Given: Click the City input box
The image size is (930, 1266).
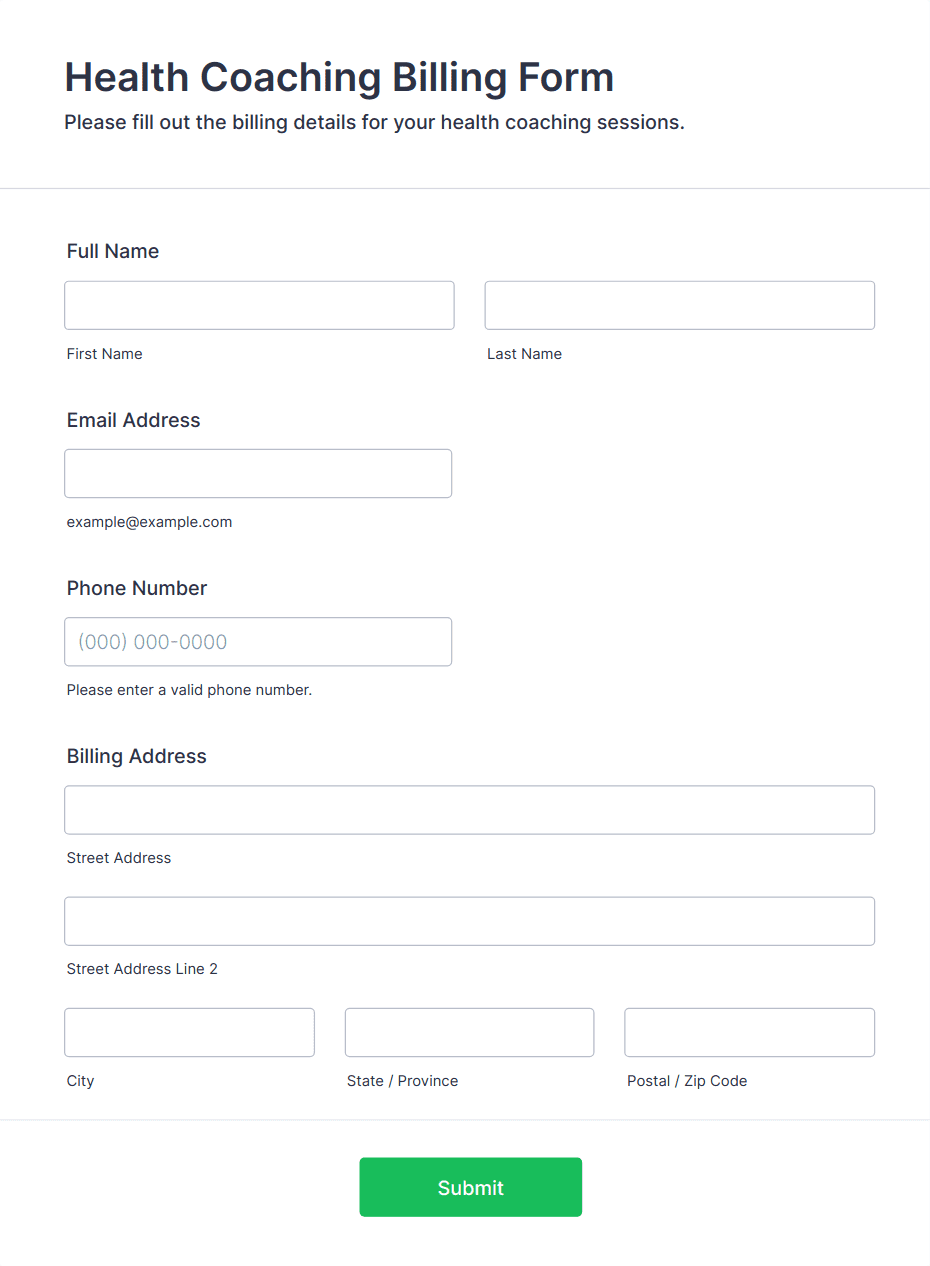Looking at the screenshot, I should [189, 1032].
